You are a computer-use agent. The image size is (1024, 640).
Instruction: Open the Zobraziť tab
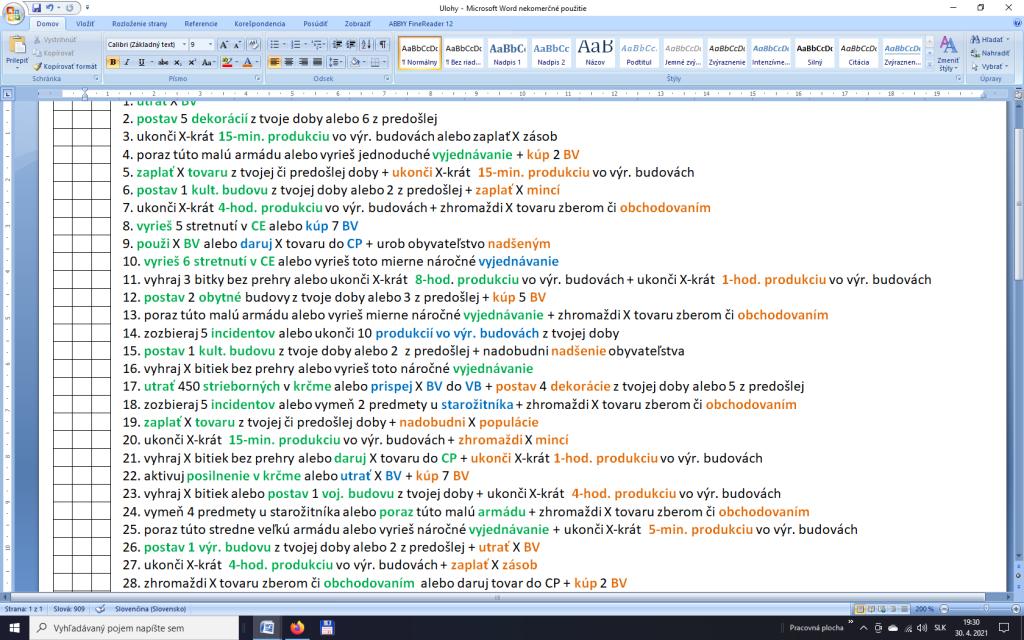click(357, 24)
